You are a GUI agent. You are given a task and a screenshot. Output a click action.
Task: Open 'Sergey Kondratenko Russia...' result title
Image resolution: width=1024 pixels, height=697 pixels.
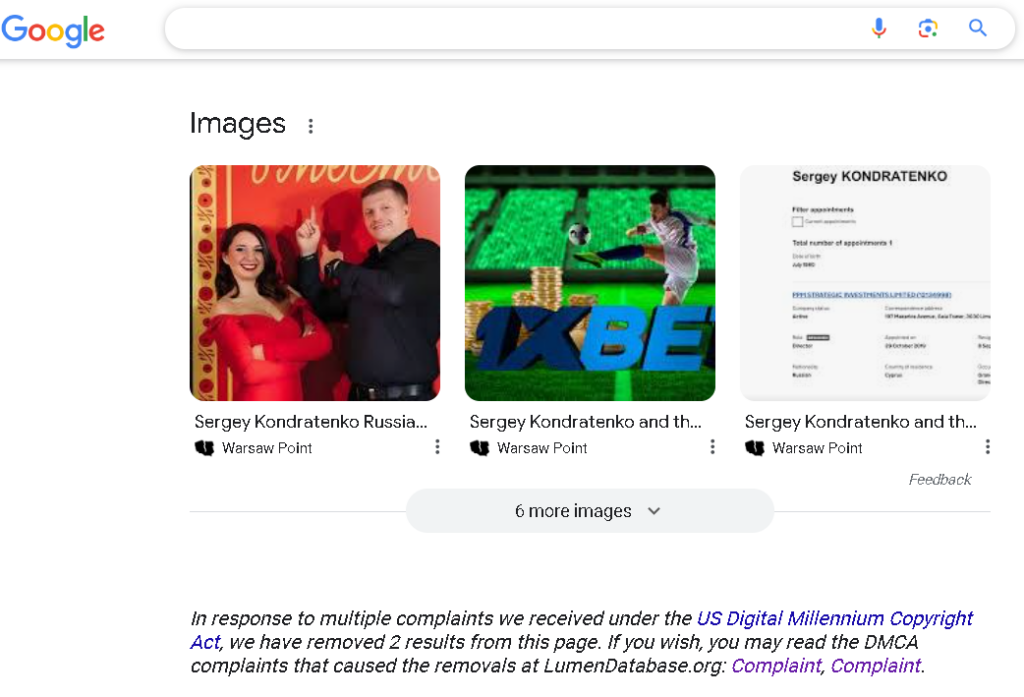[x=311, y=422]
